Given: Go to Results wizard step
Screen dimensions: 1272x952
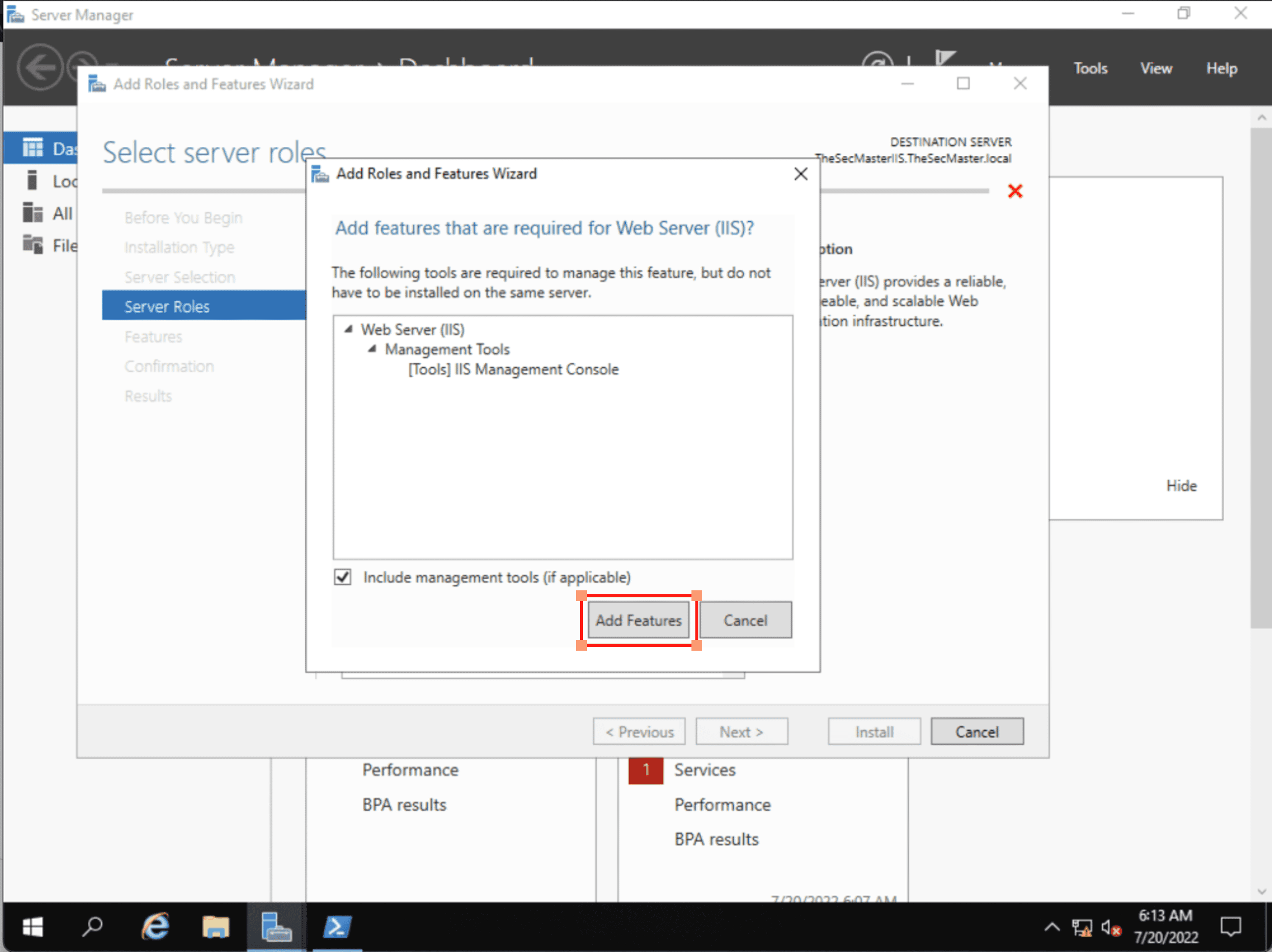Looking at the screenshot, I should point(148,396).
